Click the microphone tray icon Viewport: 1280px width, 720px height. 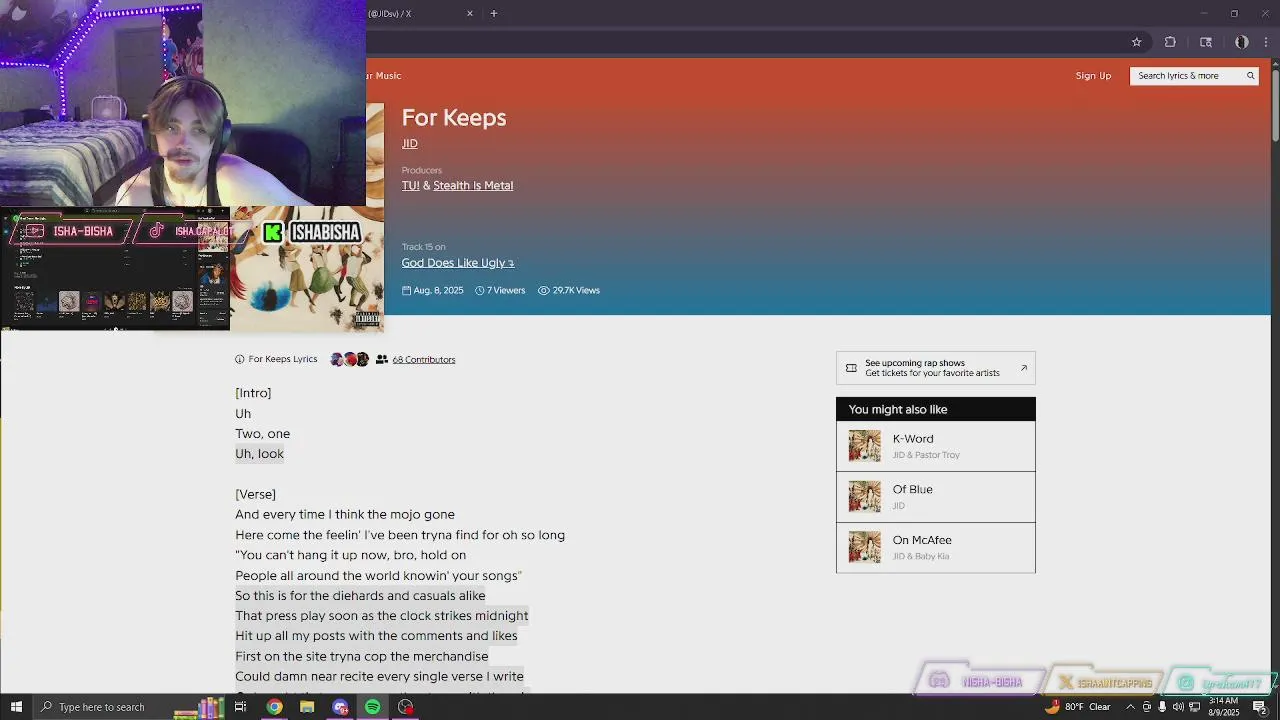pos(1162,707)
